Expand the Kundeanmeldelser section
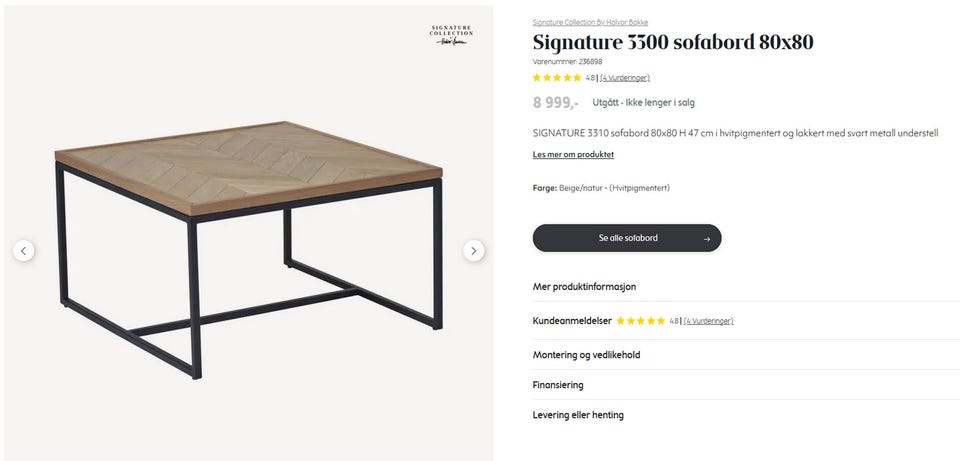960x461 pixels. (x=573, y=321)
